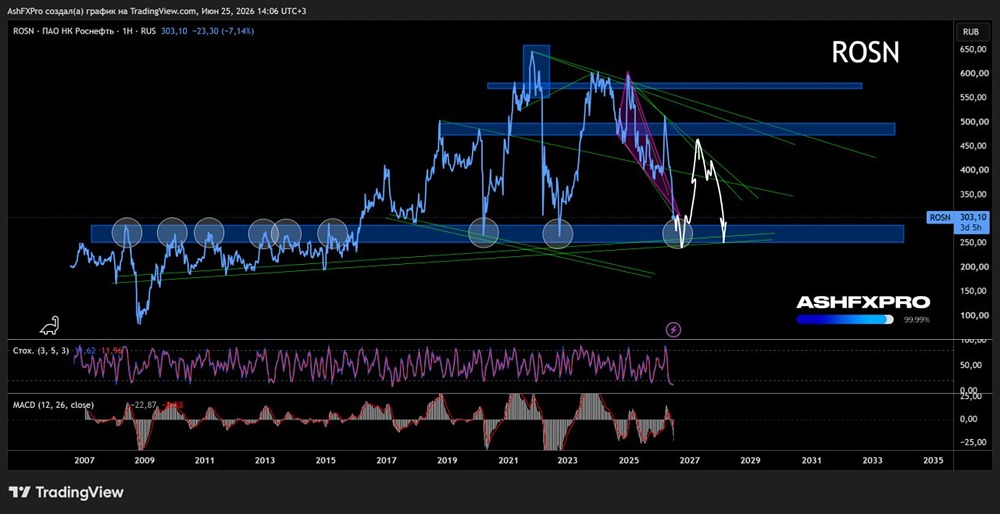Image resolution: width=1000 pixels, height=514 pixels.
Task: Click the 3d 5h countdown under ROSN price
Action: [x=972, y=227]
